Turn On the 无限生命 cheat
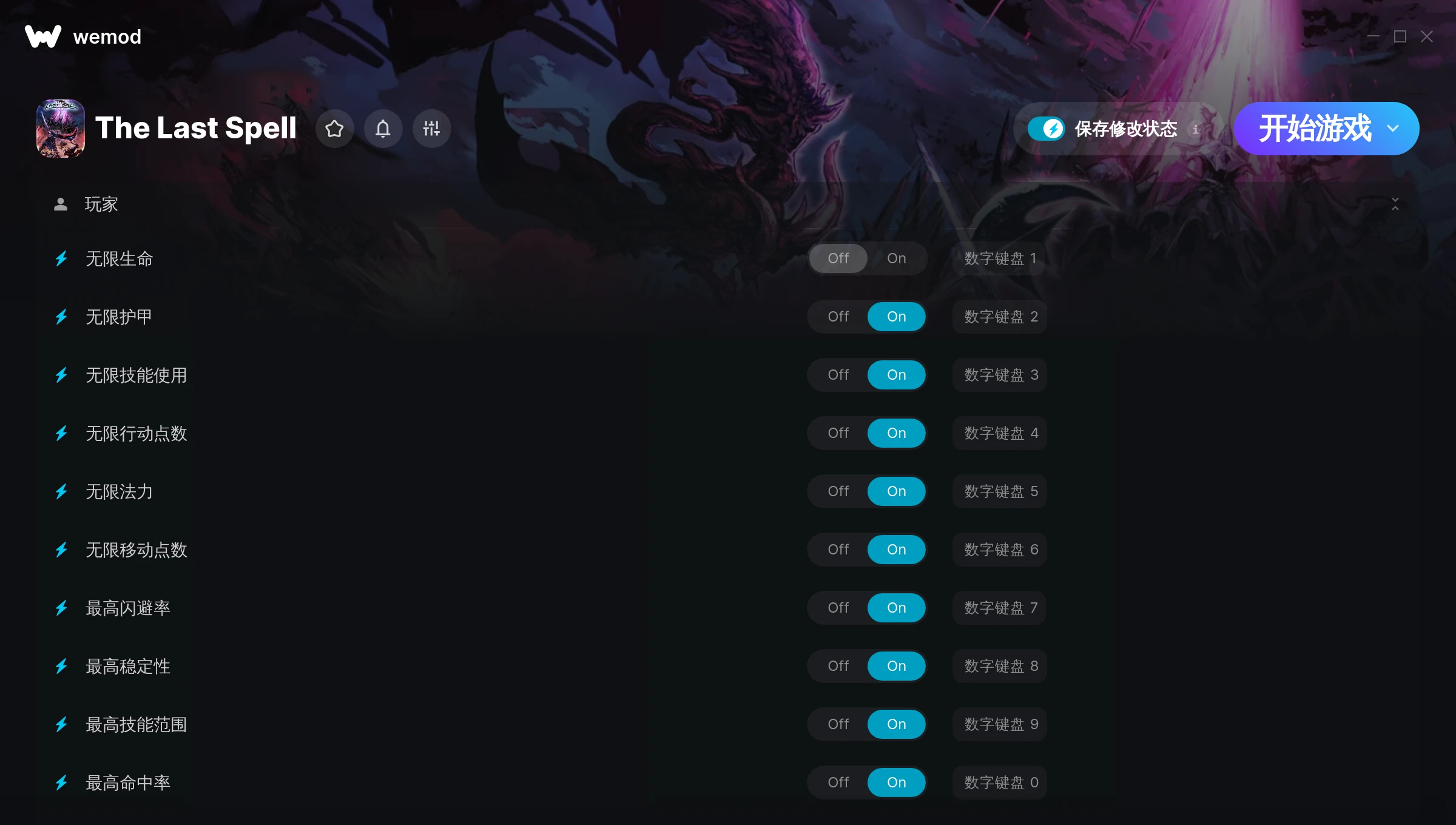The height and width of the screenshot is (825, 1456). coord(896,258)
